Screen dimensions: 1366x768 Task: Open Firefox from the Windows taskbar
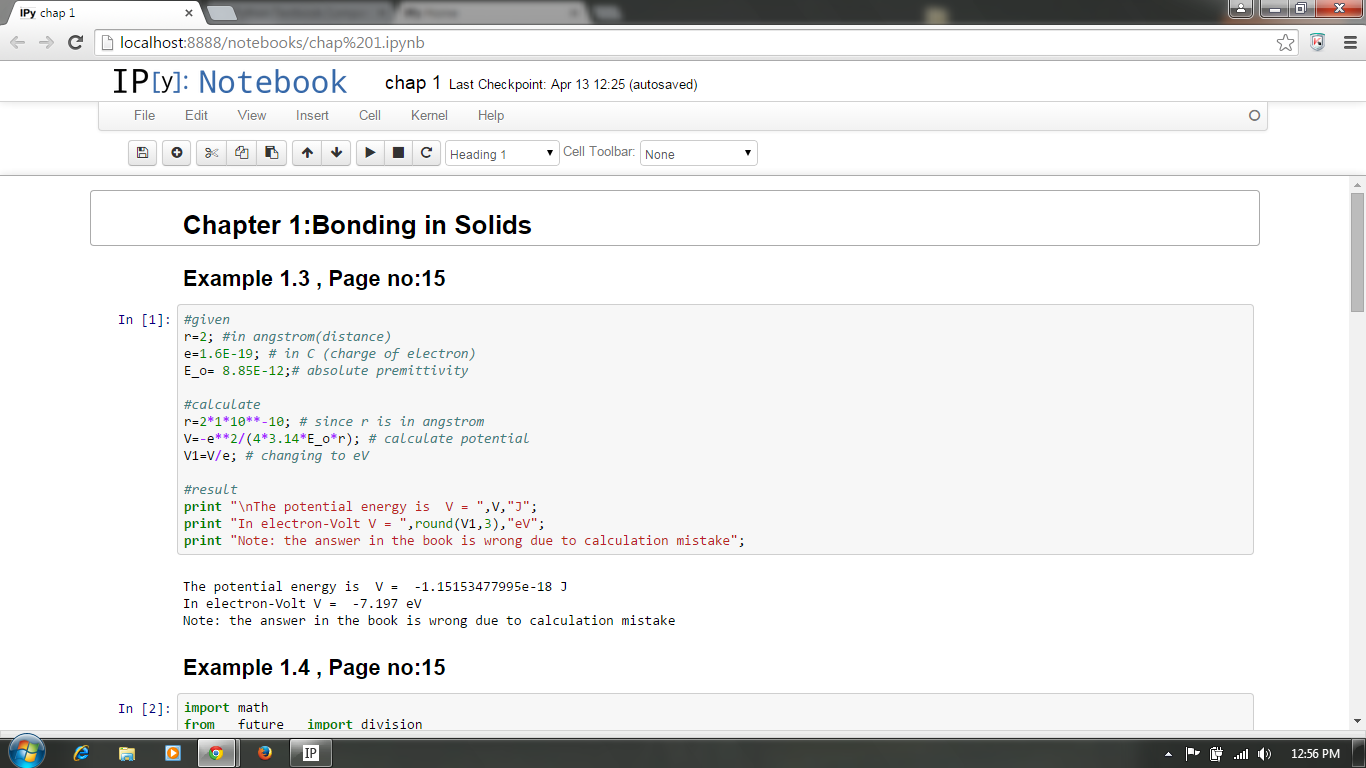(265, 753)
